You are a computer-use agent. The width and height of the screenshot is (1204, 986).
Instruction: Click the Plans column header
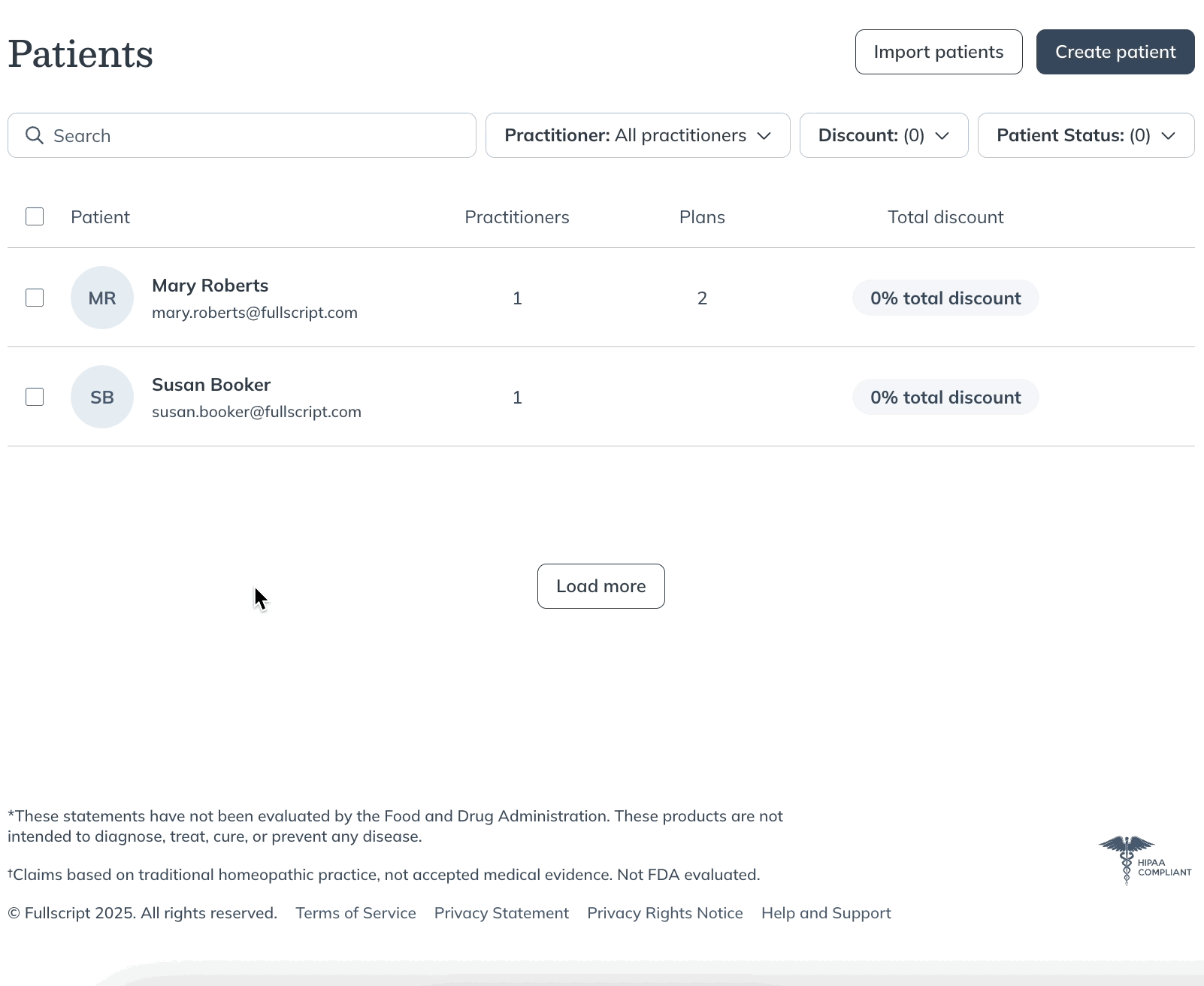[x=702, y=217]
